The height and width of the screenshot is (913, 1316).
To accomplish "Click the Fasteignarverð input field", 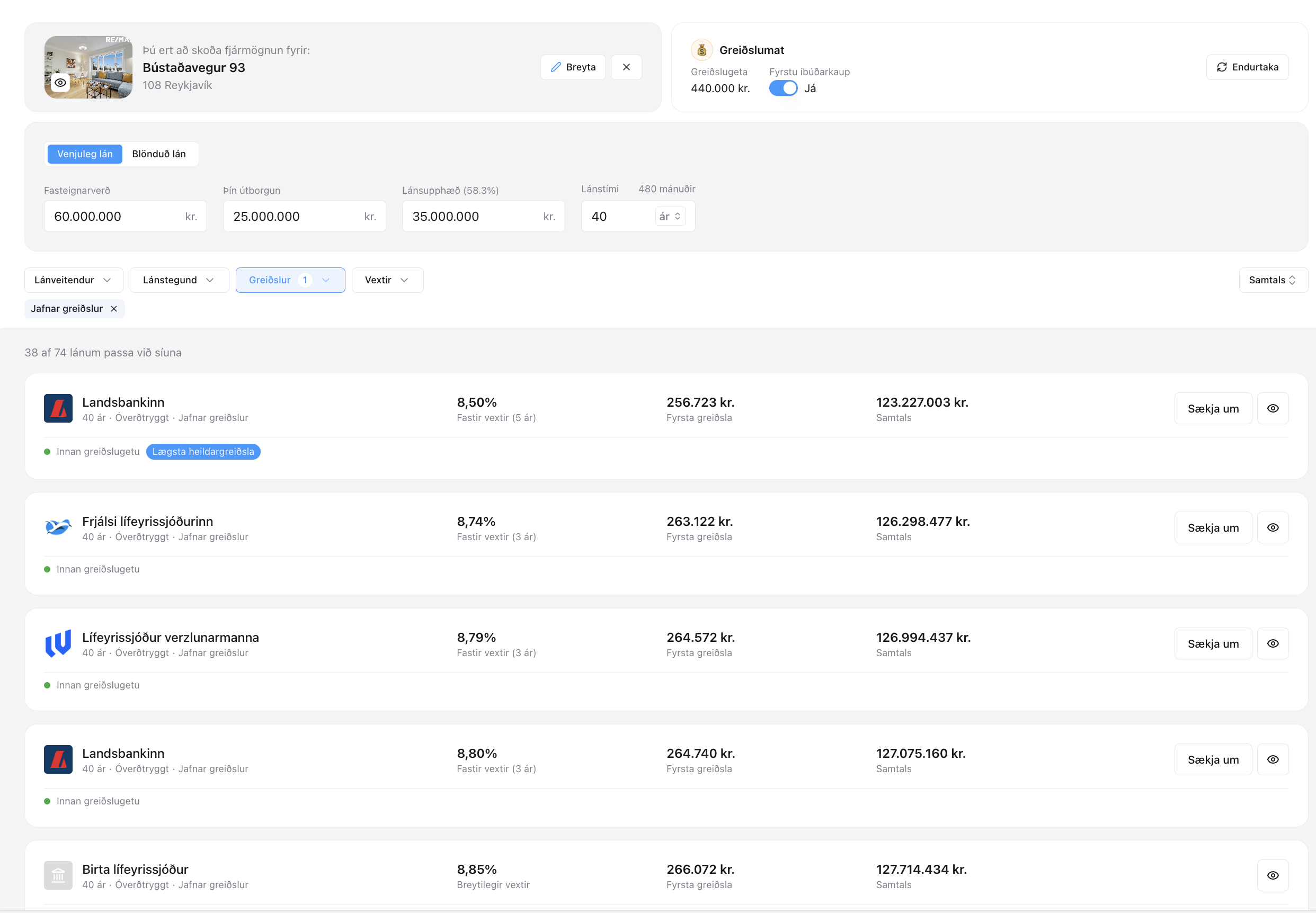I will [x=126, y=216].
